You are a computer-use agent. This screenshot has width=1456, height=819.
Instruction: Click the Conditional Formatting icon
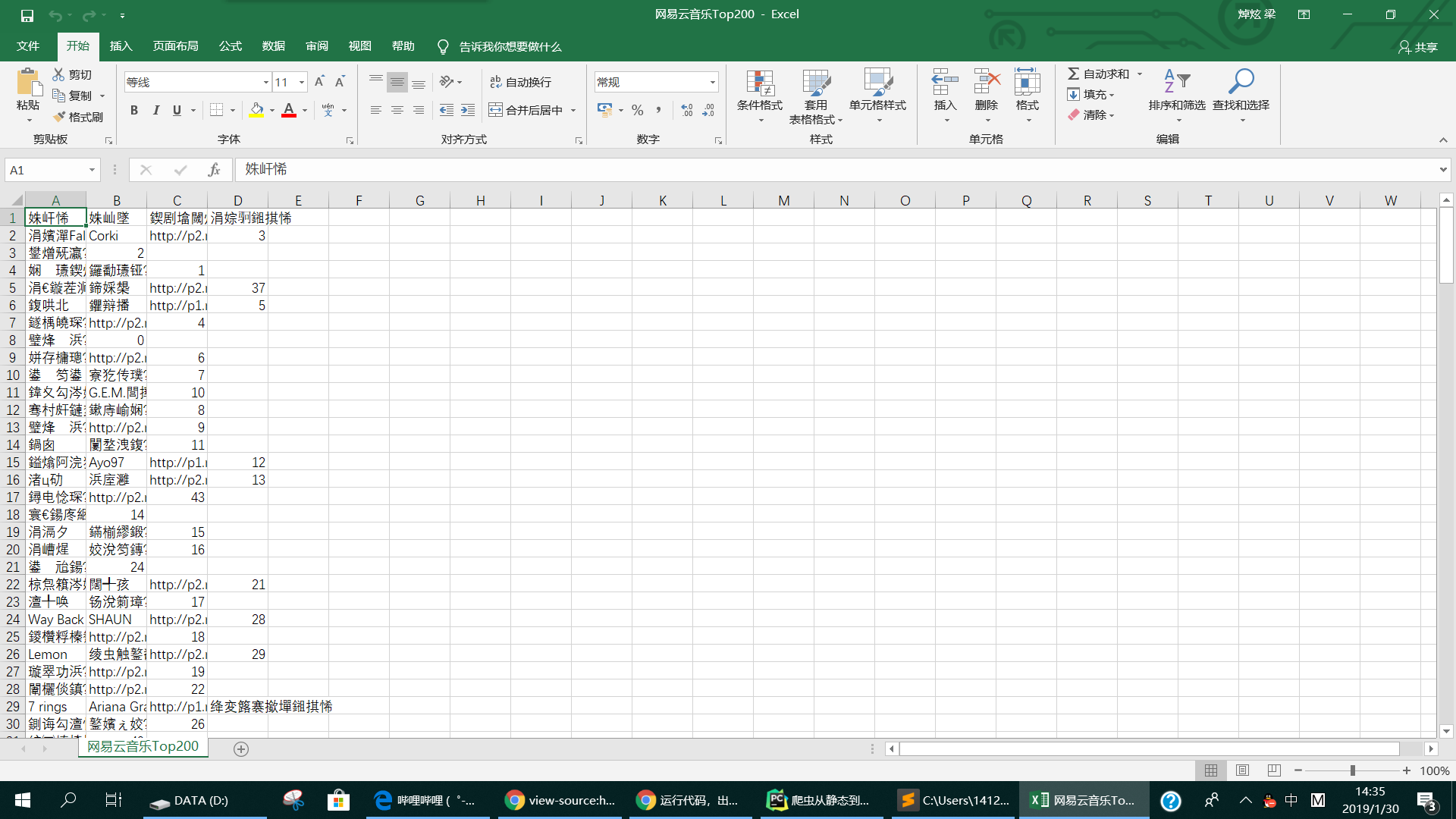(759, 83)
